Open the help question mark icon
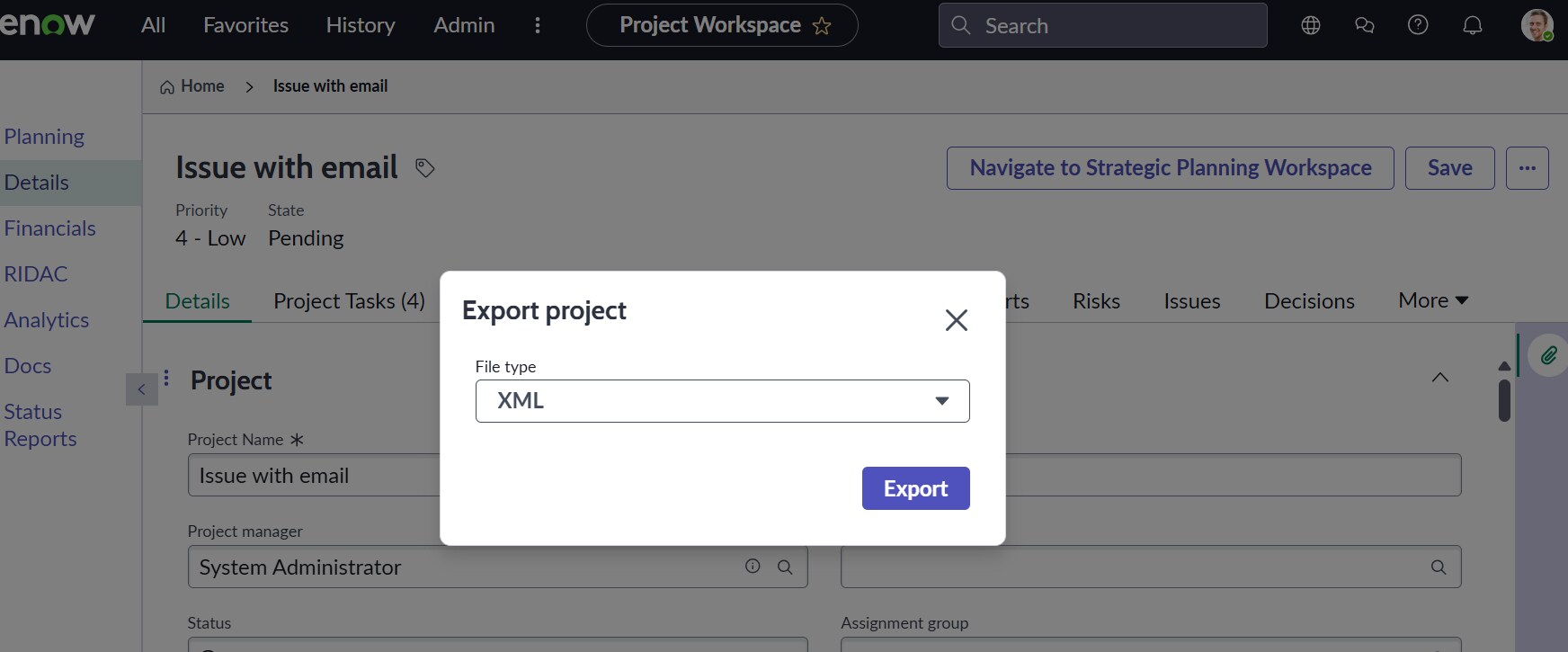This screenshot has height=652, width=1568. tap(1418, 25)
